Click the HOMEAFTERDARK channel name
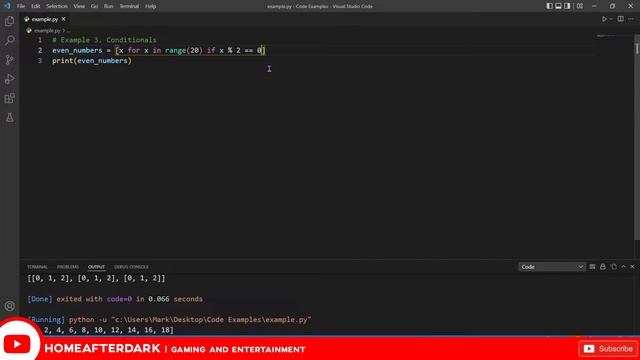This screenshot has height=360, width=640. click(x=102, y=349)
